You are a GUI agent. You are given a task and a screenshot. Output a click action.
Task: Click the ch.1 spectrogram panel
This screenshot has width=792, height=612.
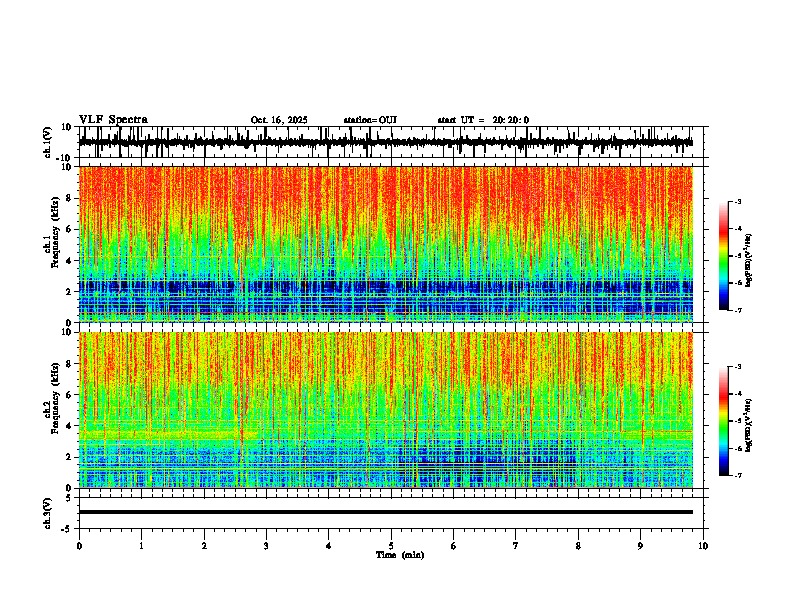(x=386, y=244)
